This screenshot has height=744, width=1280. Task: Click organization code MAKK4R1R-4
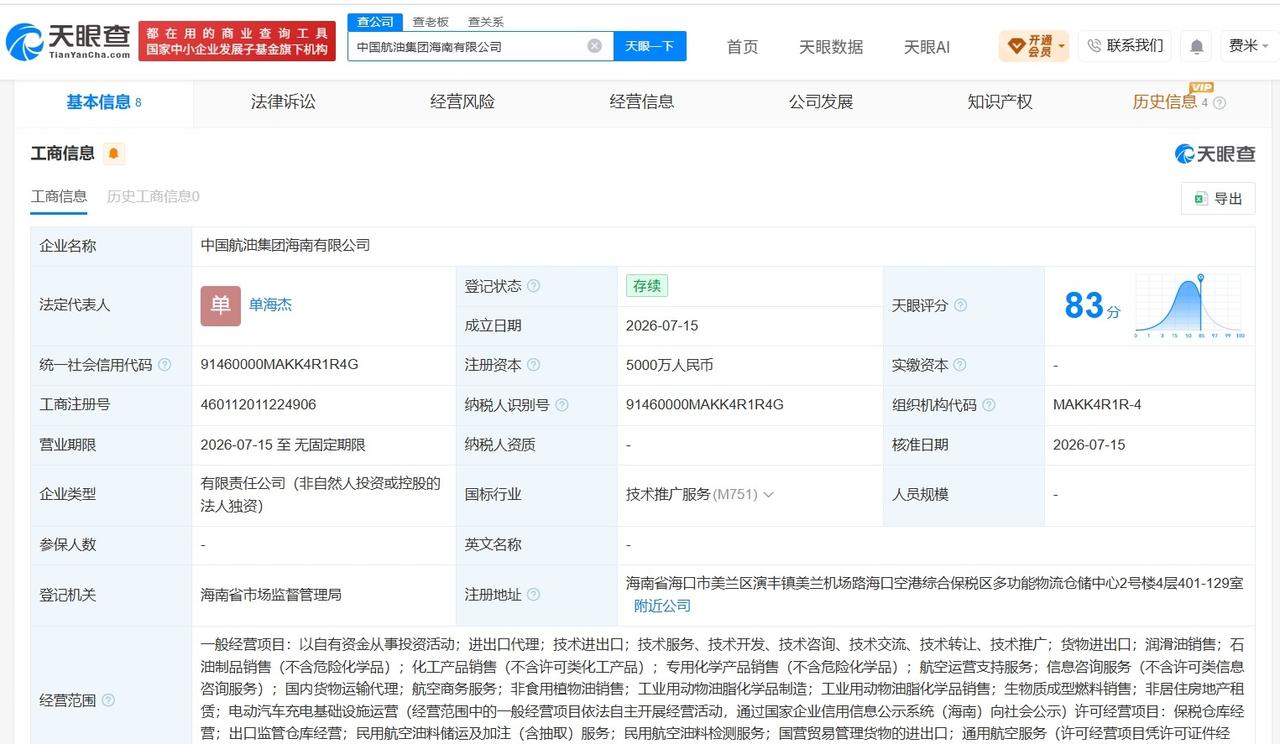[1097, 405]
